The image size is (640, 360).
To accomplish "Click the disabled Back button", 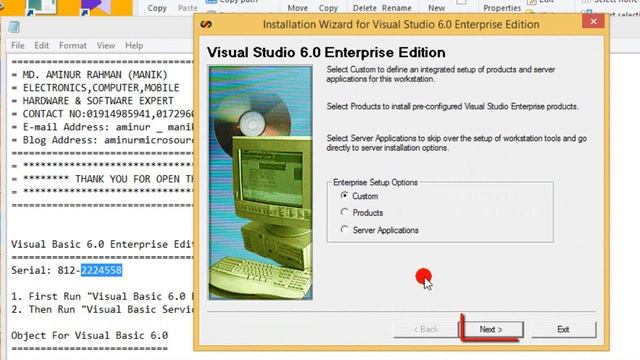I will [426, 329].
